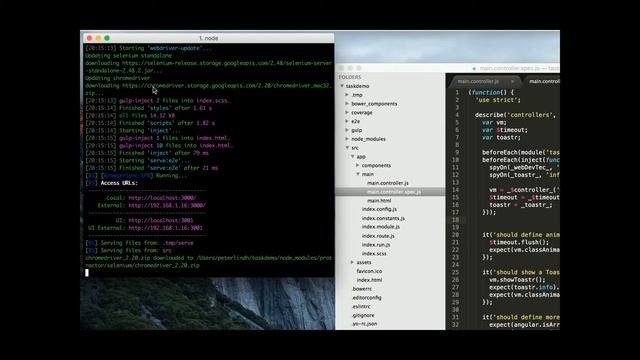This screenshot has height=360, width=640.
Task: Open UI External 192.168.1.16:3001 URL
Action: pos(165,228)
